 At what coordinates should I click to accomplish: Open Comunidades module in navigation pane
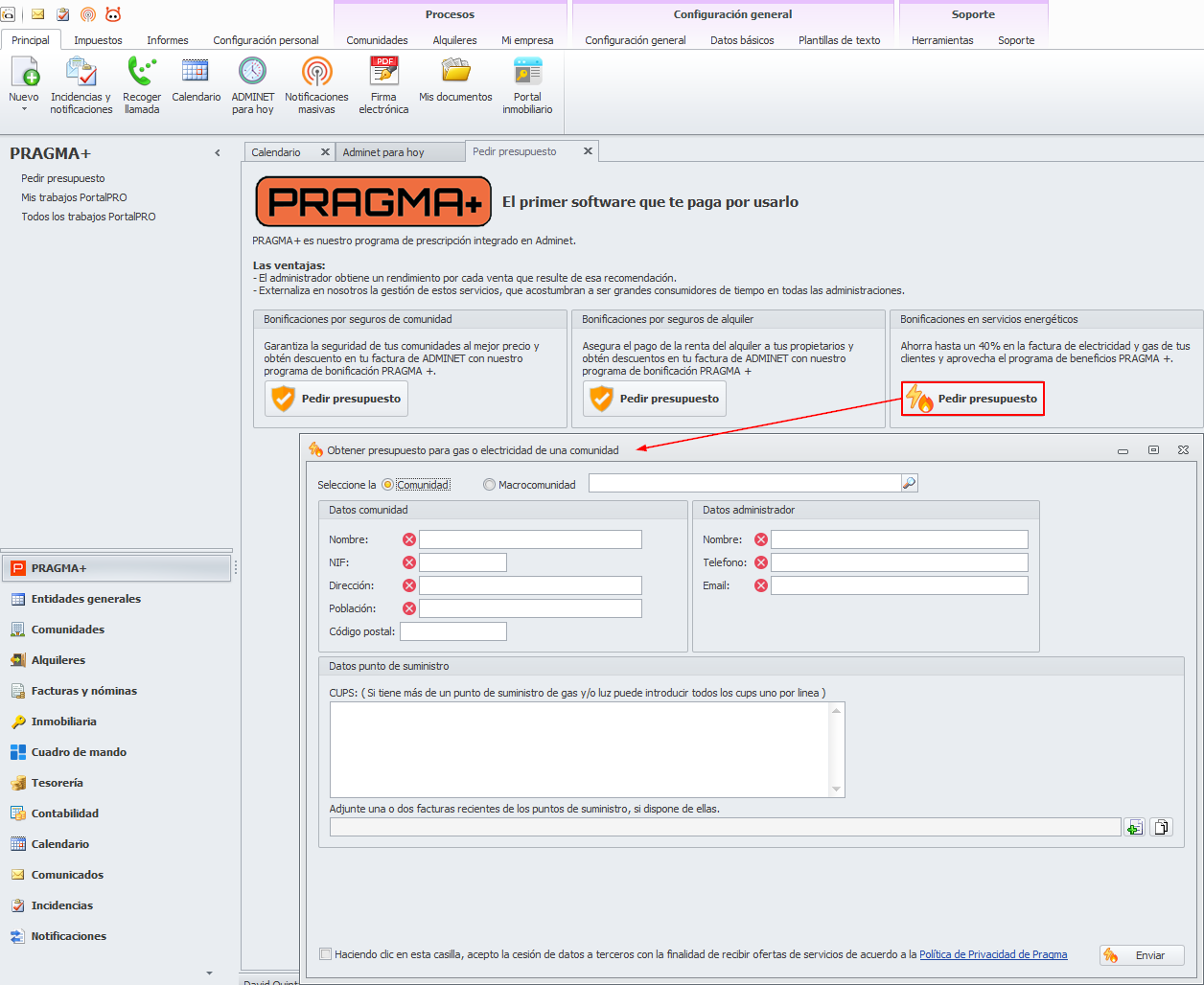coord(116,630)
